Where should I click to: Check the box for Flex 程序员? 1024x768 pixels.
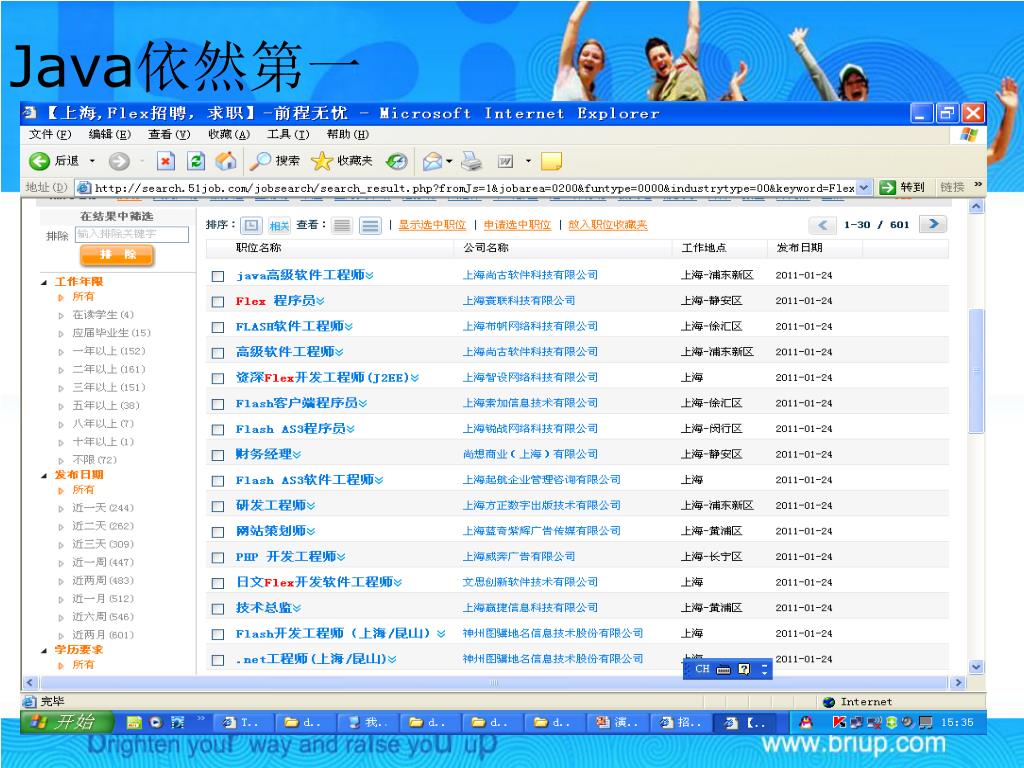(x=218, y=302)
